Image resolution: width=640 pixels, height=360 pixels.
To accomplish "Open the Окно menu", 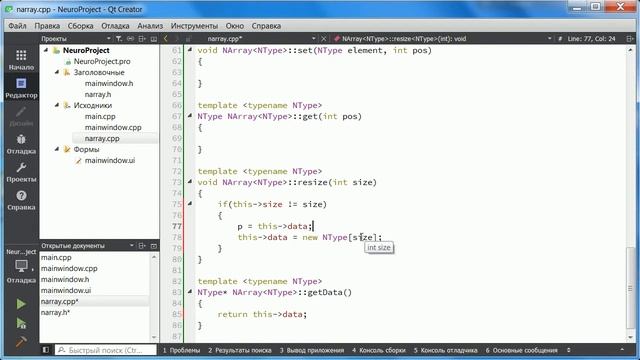I will 235,26.
